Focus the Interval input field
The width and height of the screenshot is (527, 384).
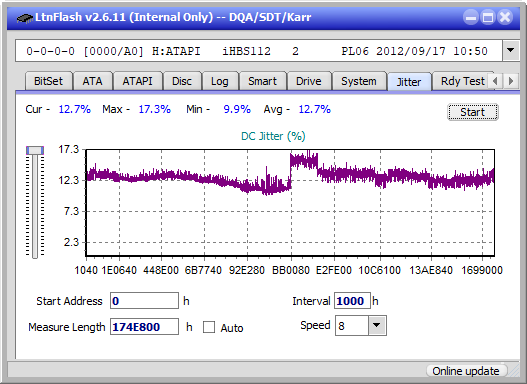[x=352, y=301]
